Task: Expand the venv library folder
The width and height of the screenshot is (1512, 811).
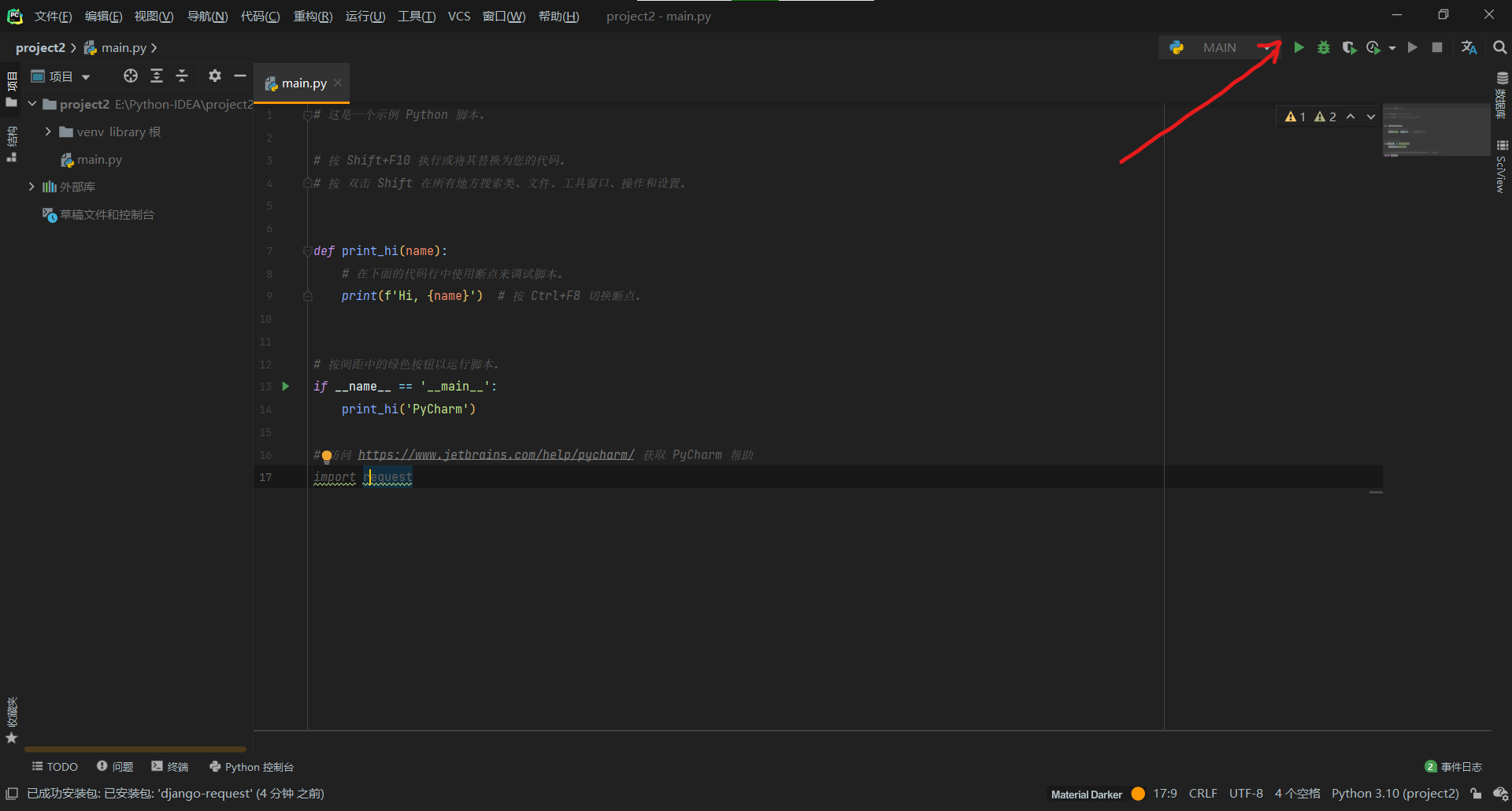Action: pyautogui.click(x=48, y=131)
